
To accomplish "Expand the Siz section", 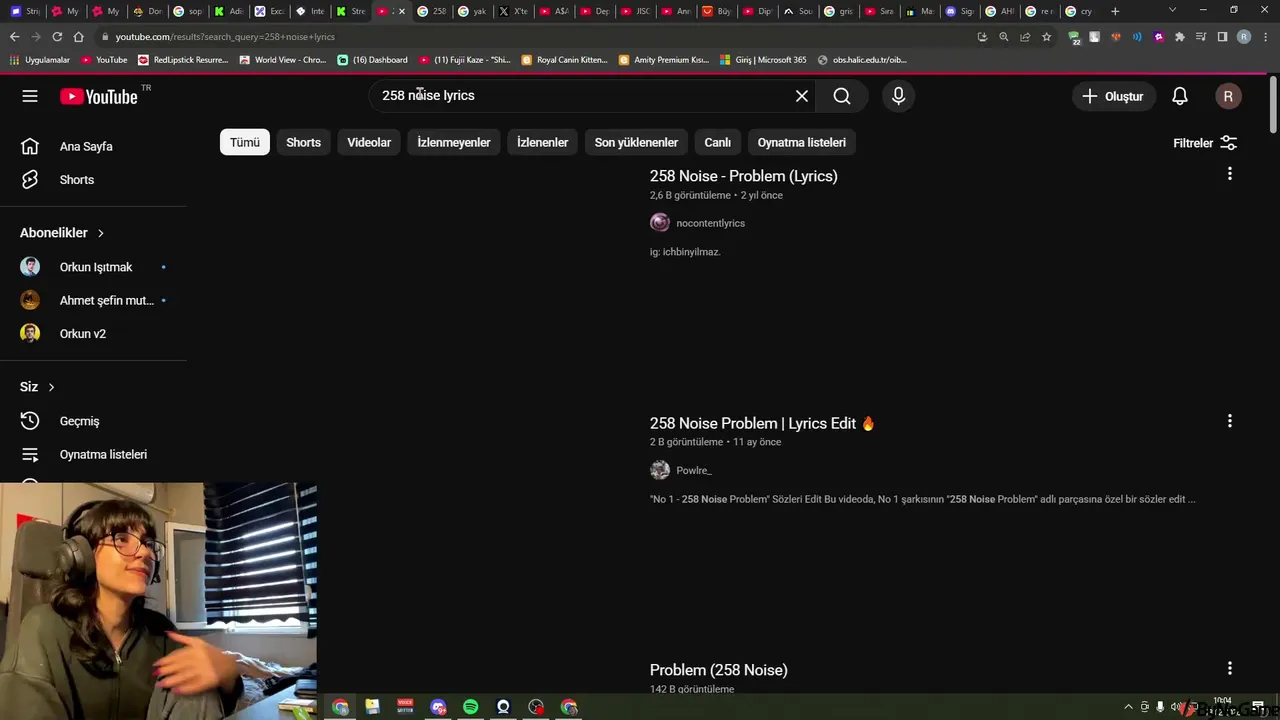I will point(38,387).
